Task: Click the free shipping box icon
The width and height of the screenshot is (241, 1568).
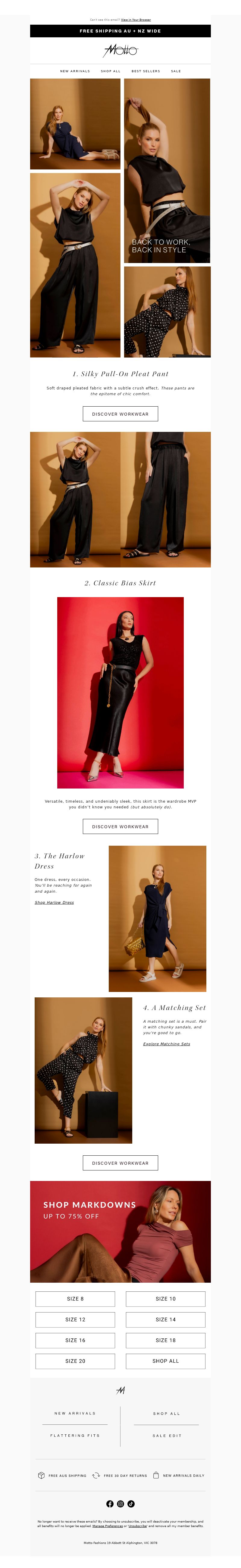Action: pyautogui.click(x=41, y=1475)
